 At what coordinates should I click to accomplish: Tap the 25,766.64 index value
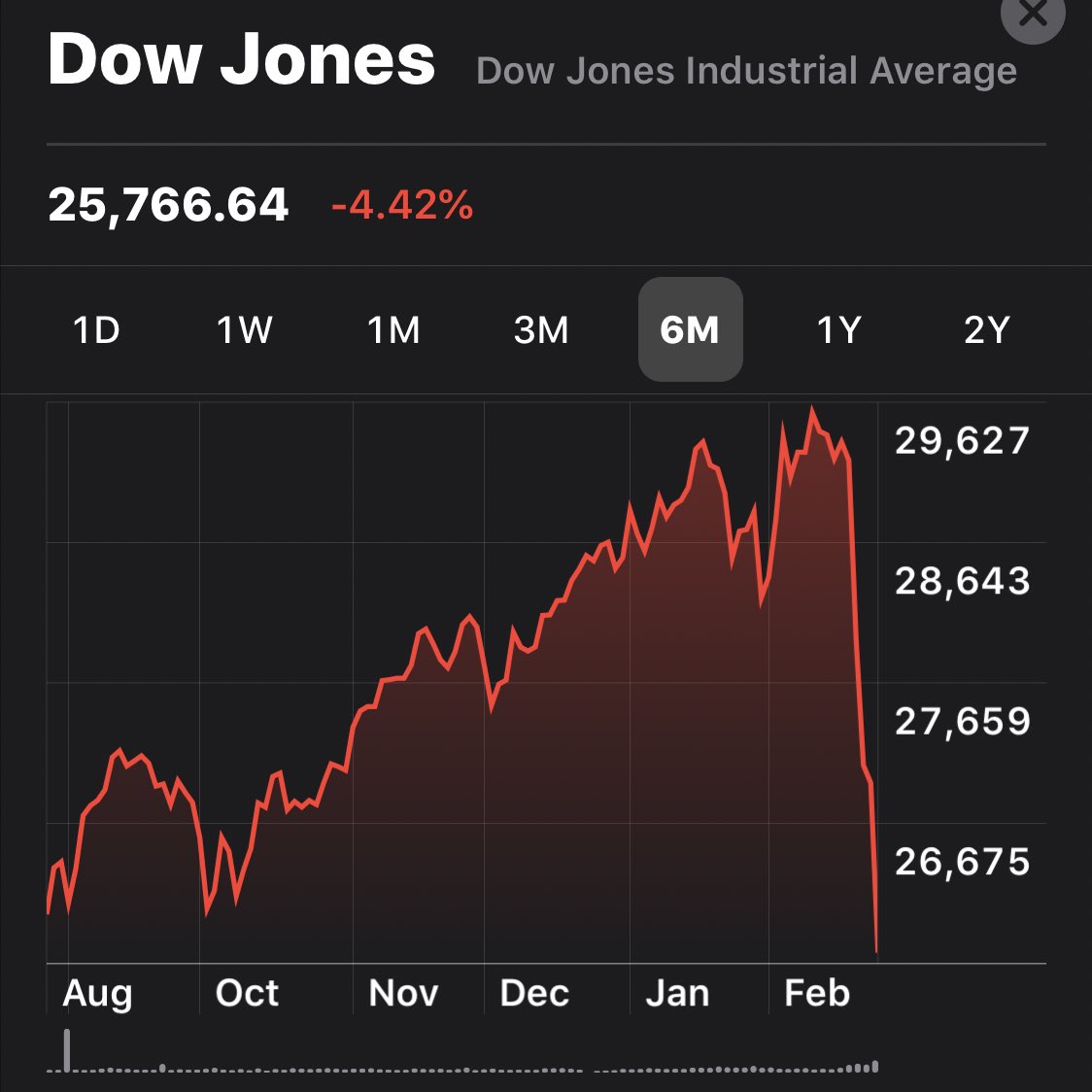pyautogui.click(x=168, y=205)
